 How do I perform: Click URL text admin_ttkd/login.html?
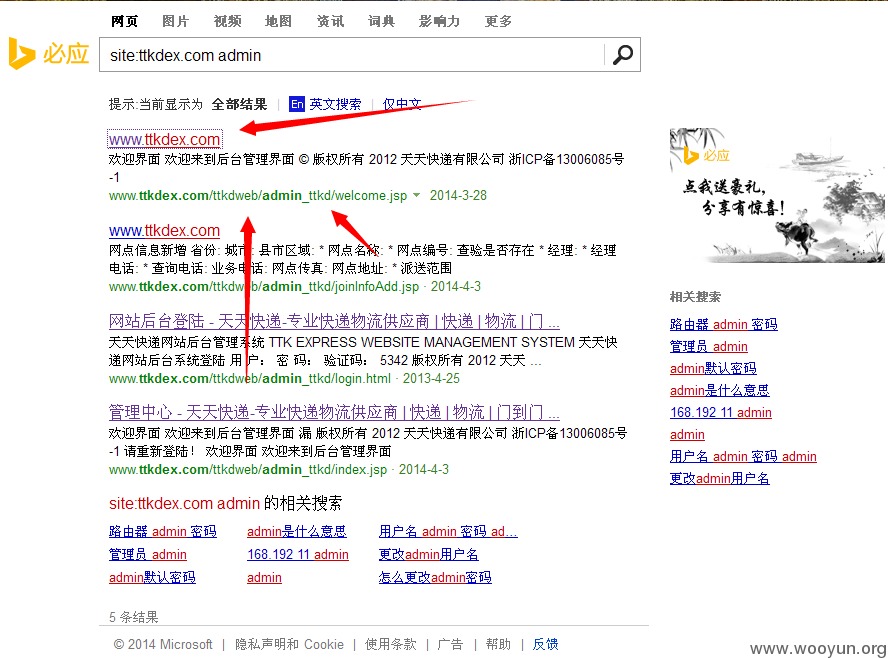point(327,378)
